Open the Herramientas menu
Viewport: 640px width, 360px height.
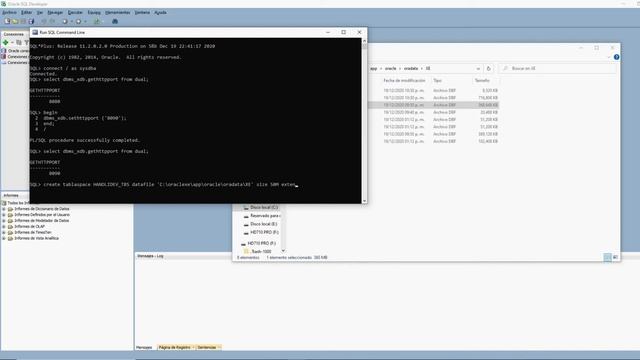pos(118,13)
